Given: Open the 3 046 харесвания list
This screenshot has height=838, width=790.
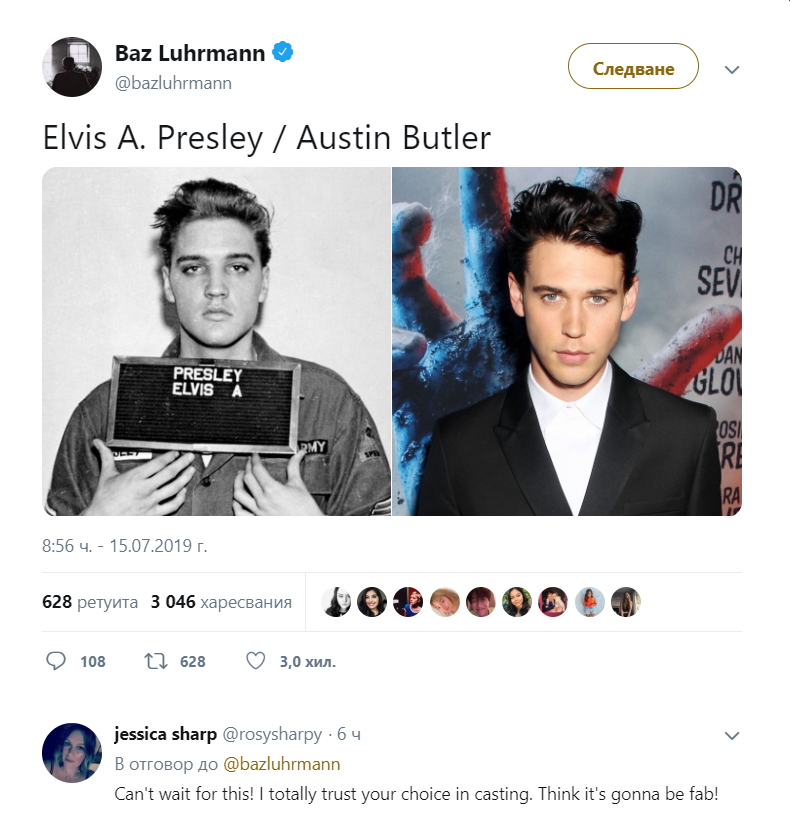Looking at the screenshot, I should 221,602.
